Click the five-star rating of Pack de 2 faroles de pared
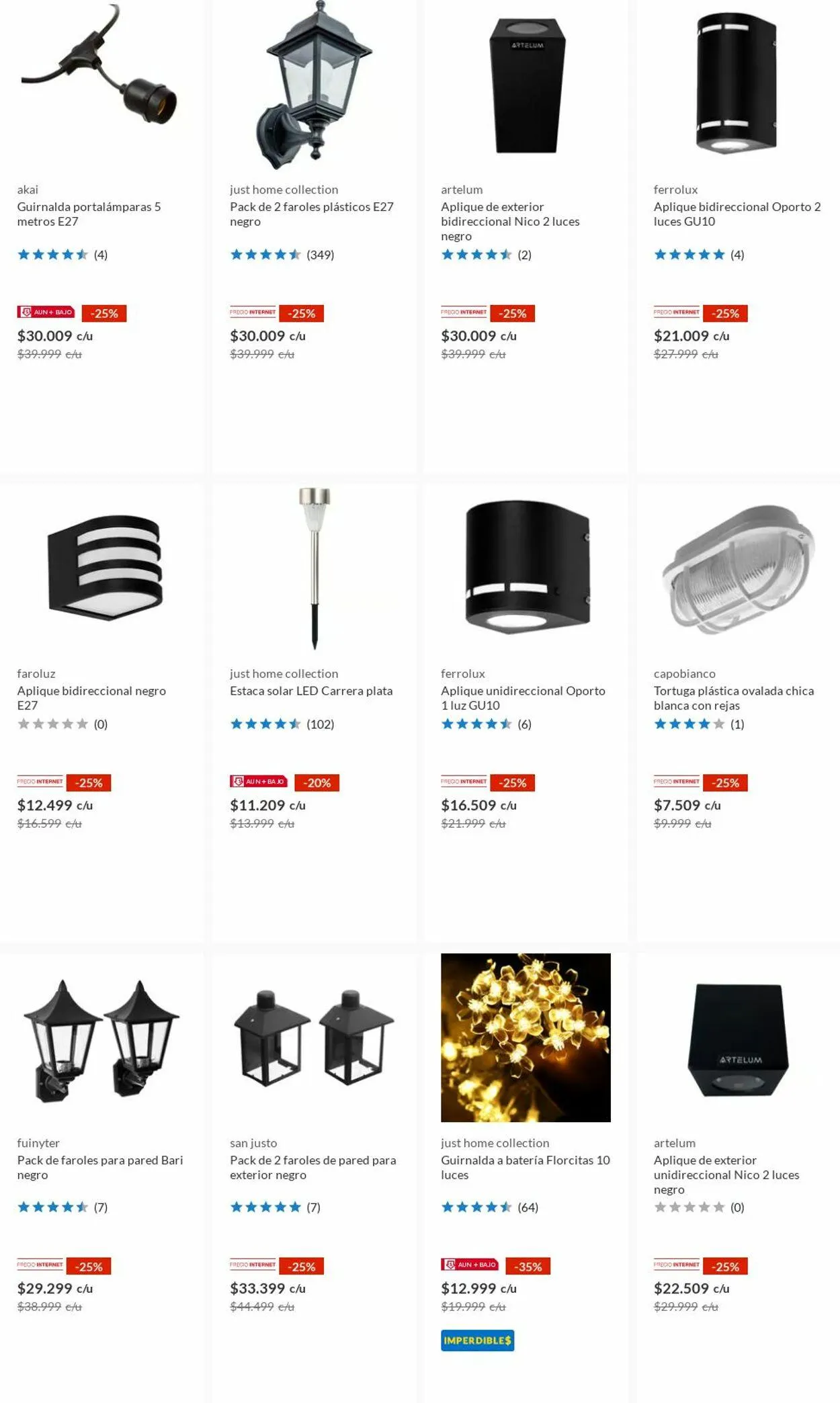Viewport: 840px width, 1403px height. pyautogui.click(x=265, y=1207)
